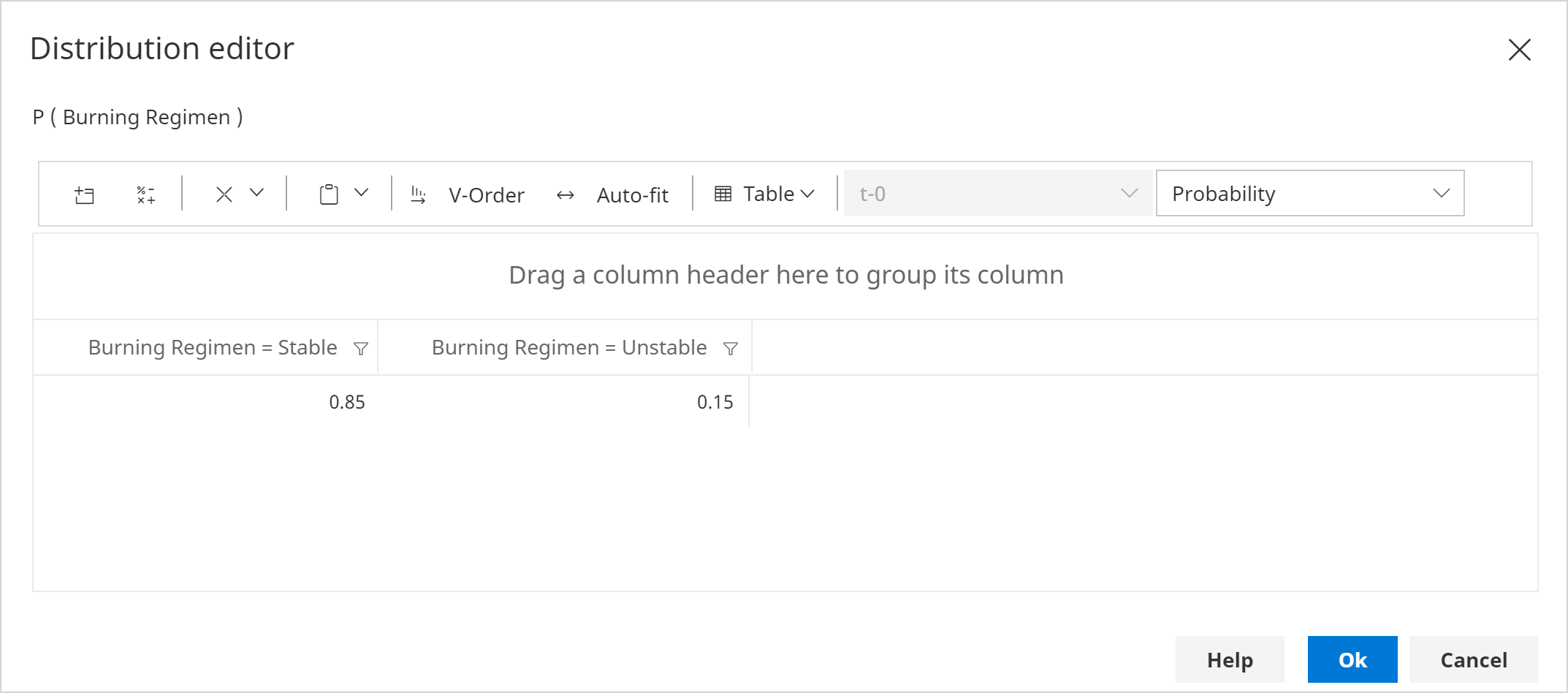Expand the delete options chevron
This screenshot has height=693, width=1568.
pos(256,193)
